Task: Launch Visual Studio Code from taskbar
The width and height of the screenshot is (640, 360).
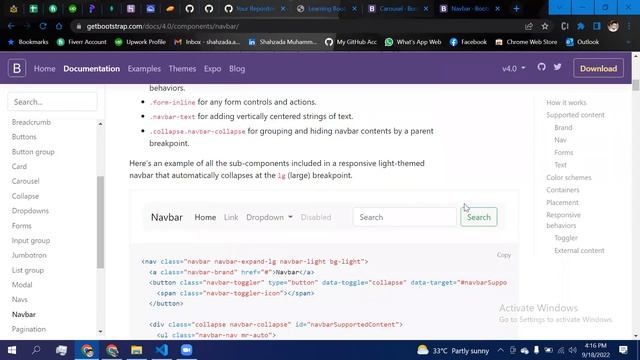Action: click(x=162, y=350)
